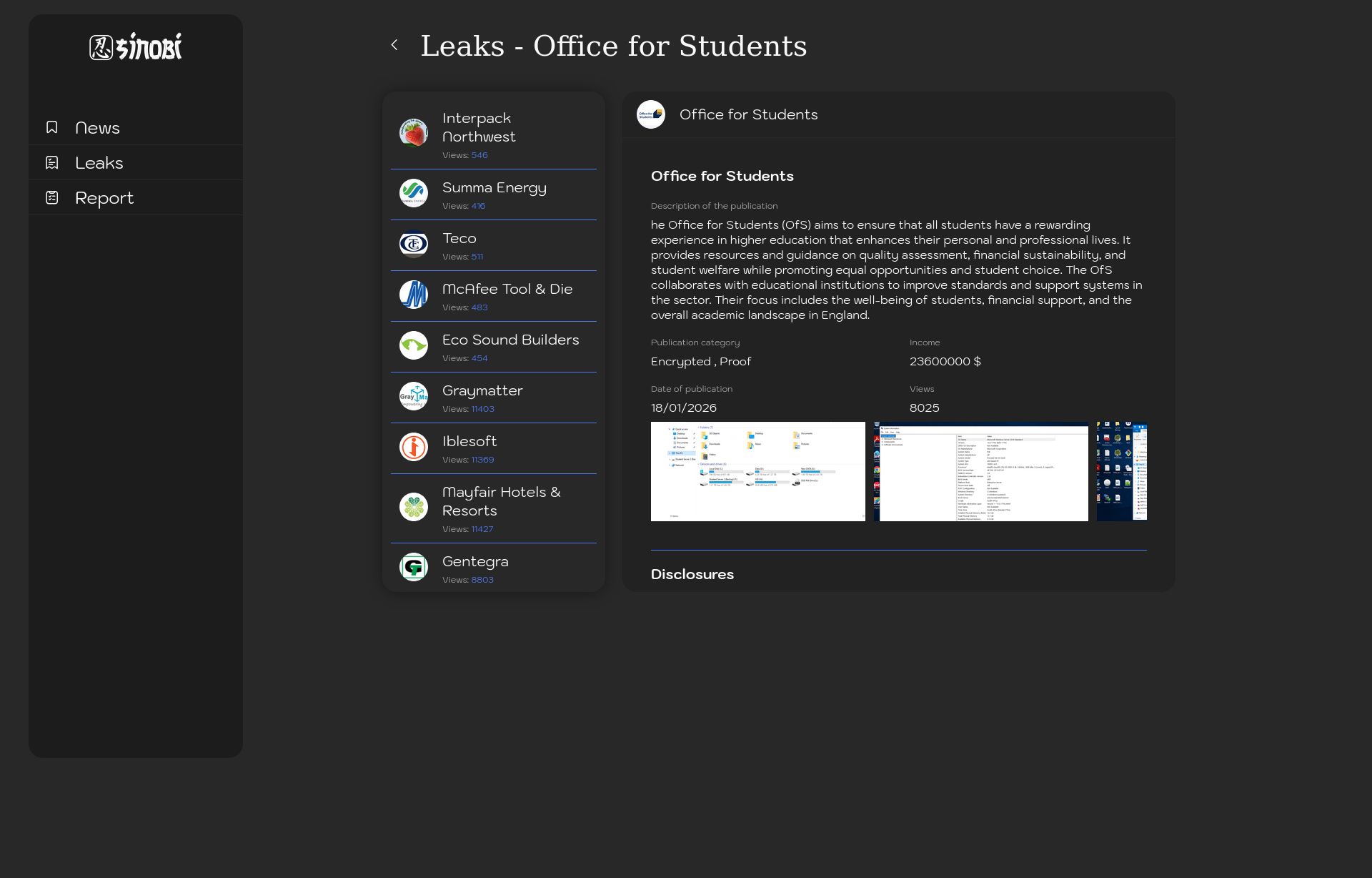Select the Gentegra leak entry

pyautogui.click(x=475, y=562)
